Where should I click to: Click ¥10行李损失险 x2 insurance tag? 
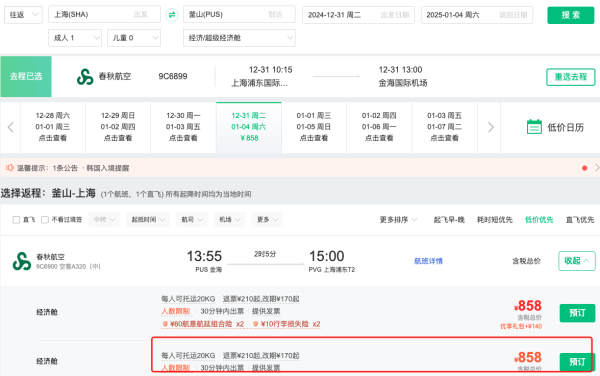(x=286, y=324)
